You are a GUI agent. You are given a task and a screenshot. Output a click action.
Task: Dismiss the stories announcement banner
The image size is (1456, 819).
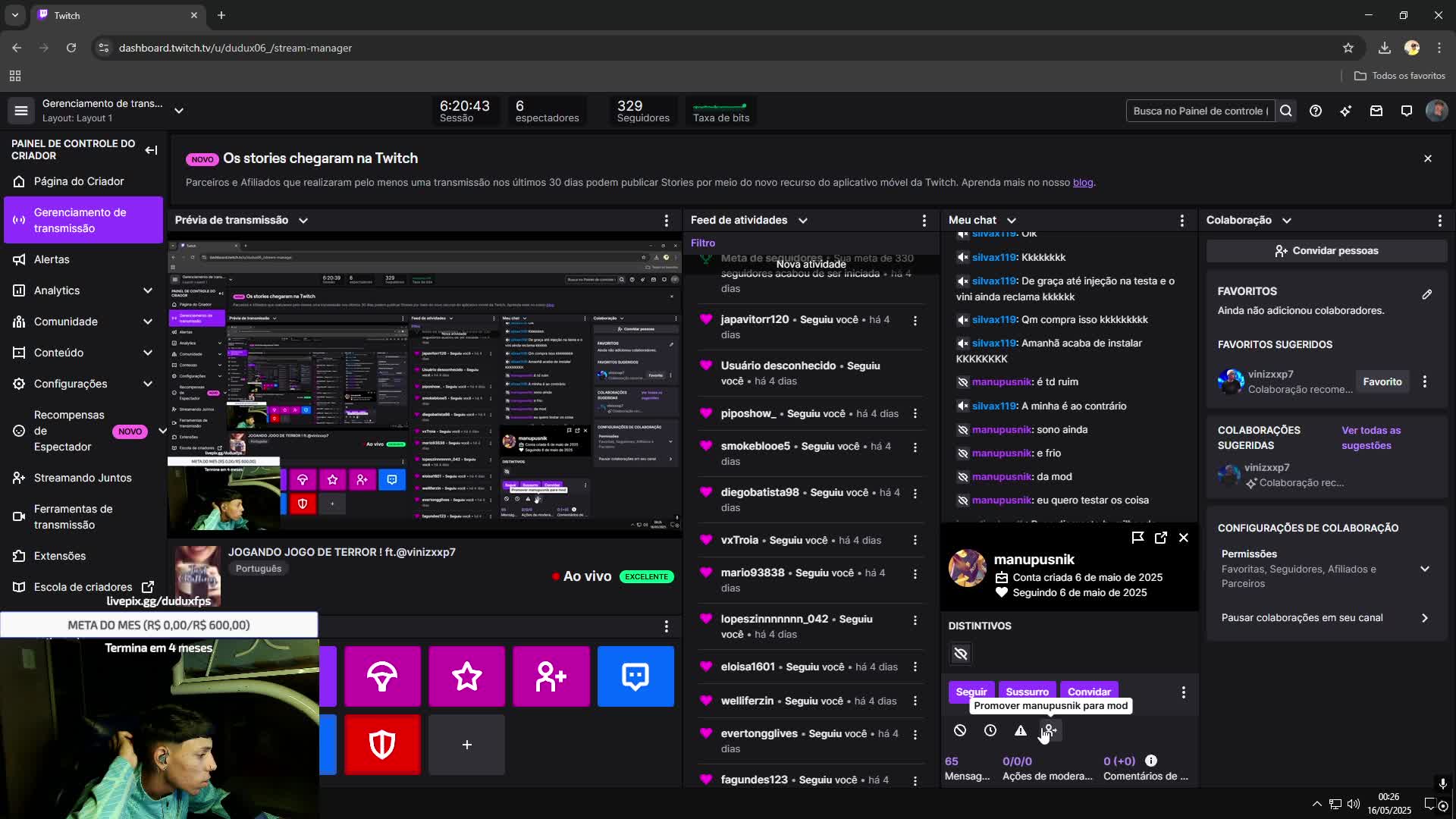pos(1428,158)
